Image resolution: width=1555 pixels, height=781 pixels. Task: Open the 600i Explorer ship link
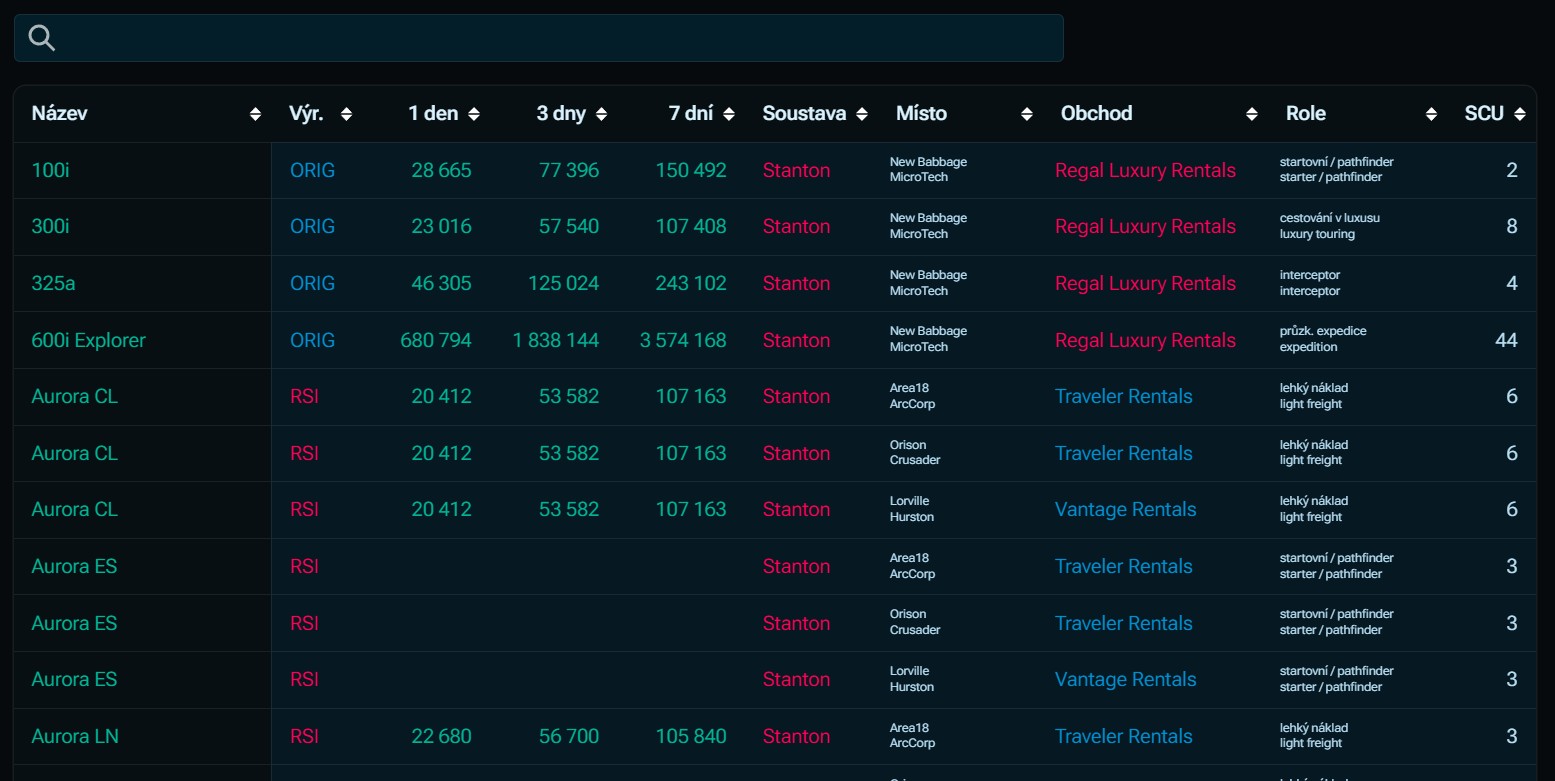click(x=88, y=340)
